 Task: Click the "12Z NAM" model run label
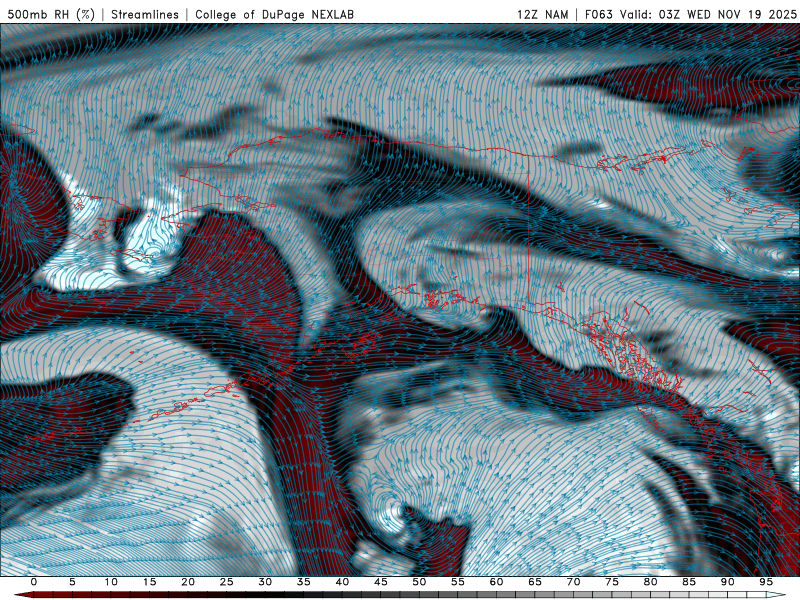(542, 14)
